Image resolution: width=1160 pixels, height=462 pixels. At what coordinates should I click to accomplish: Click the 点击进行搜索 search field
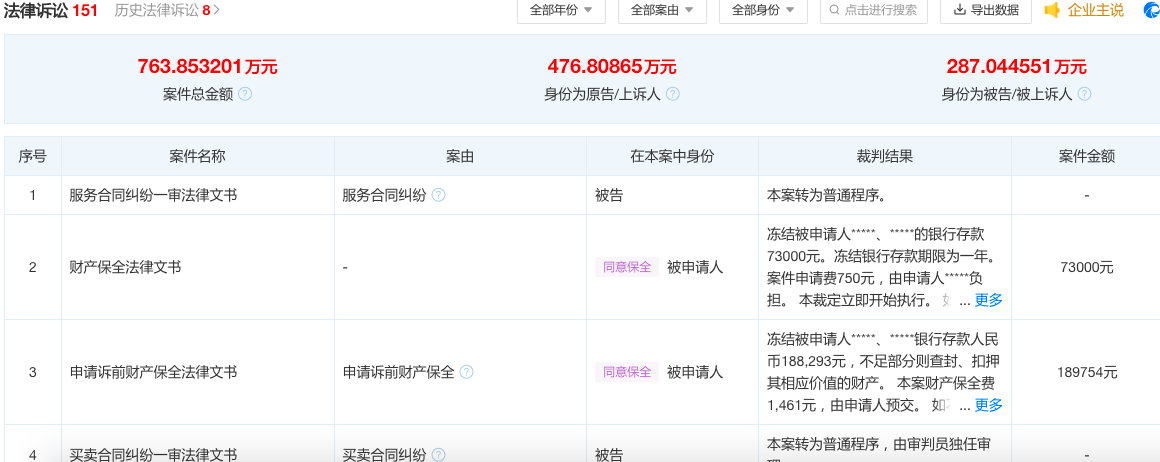point(873,10)
